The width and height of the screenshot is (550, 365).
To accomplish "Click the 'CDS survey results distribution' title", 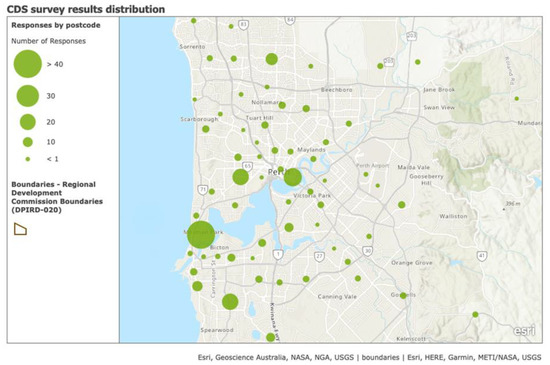I will 86,9.
